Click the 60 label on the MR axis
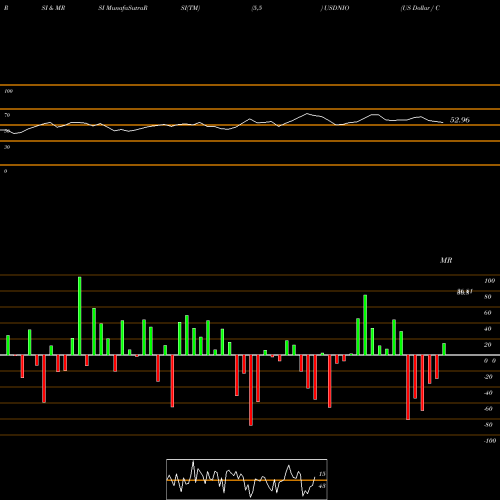500x500 pixels. pos(488,313)
